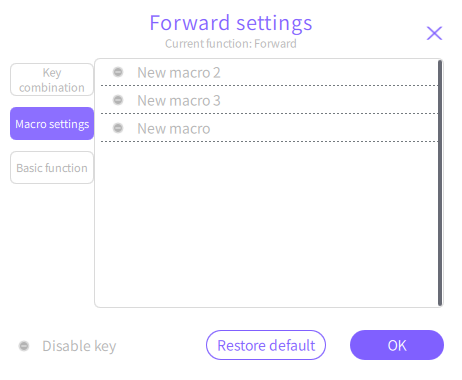Click the empty area of macro list
Viewport: 462px width, 380px height.
[x=267, y=223]
